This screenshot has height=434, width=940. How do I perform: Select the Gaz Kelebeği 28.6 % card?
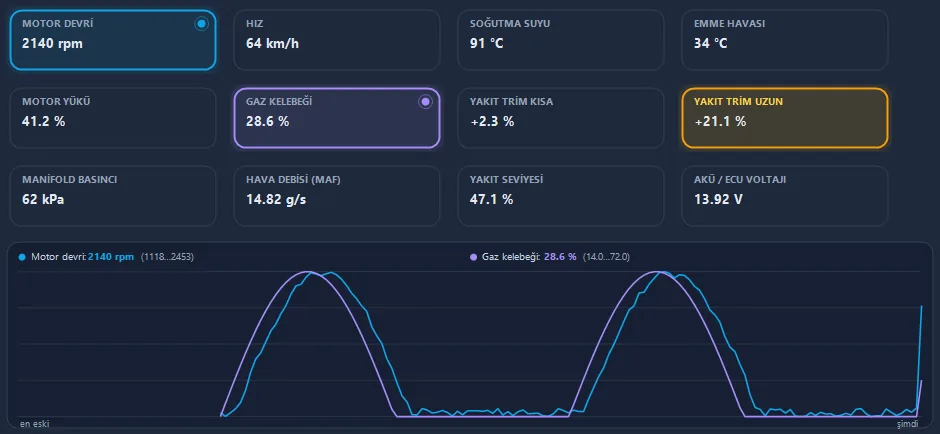coord(336,118)
